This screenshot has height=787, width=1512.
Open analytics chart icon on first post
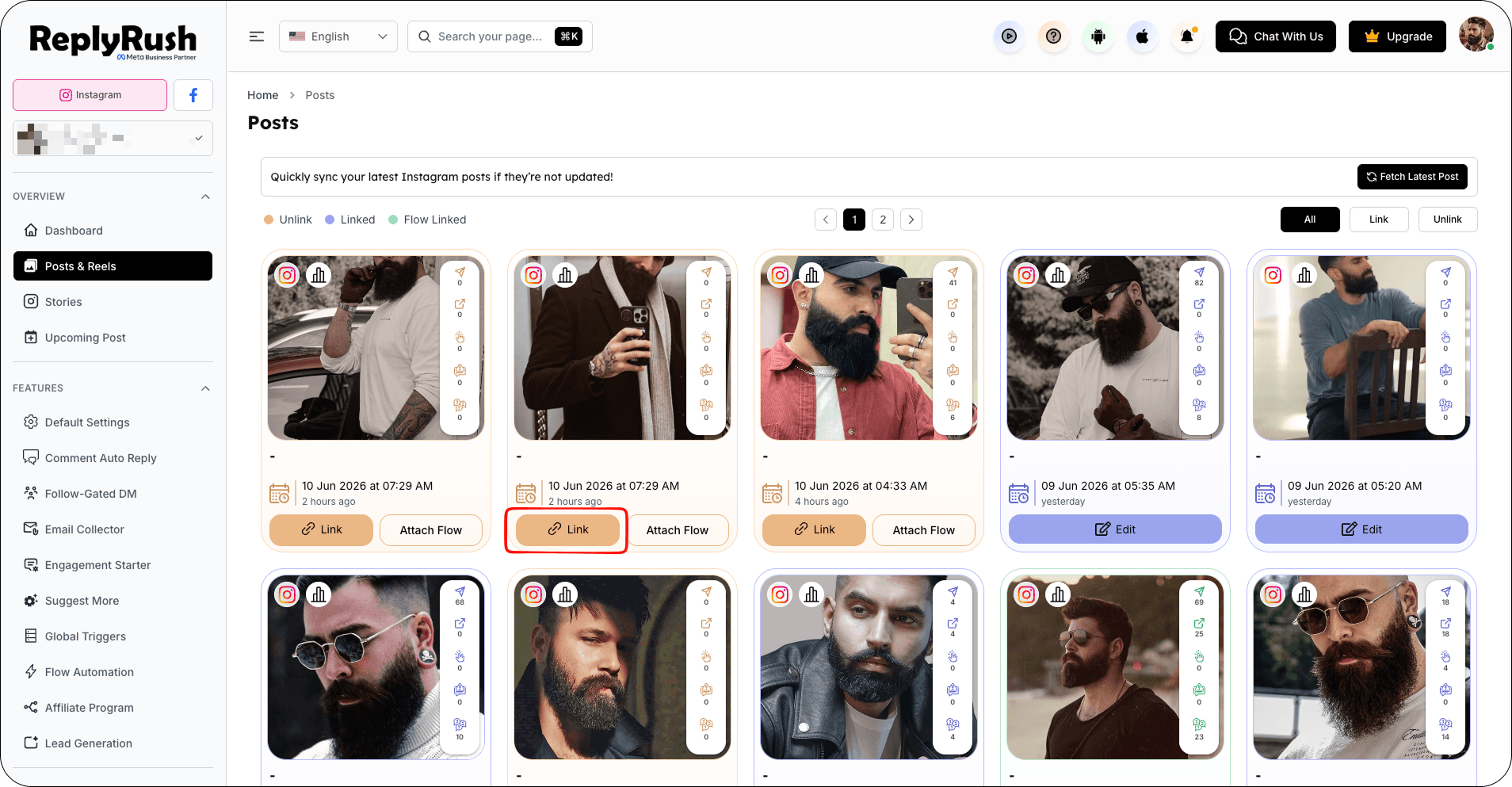[319, 275]
